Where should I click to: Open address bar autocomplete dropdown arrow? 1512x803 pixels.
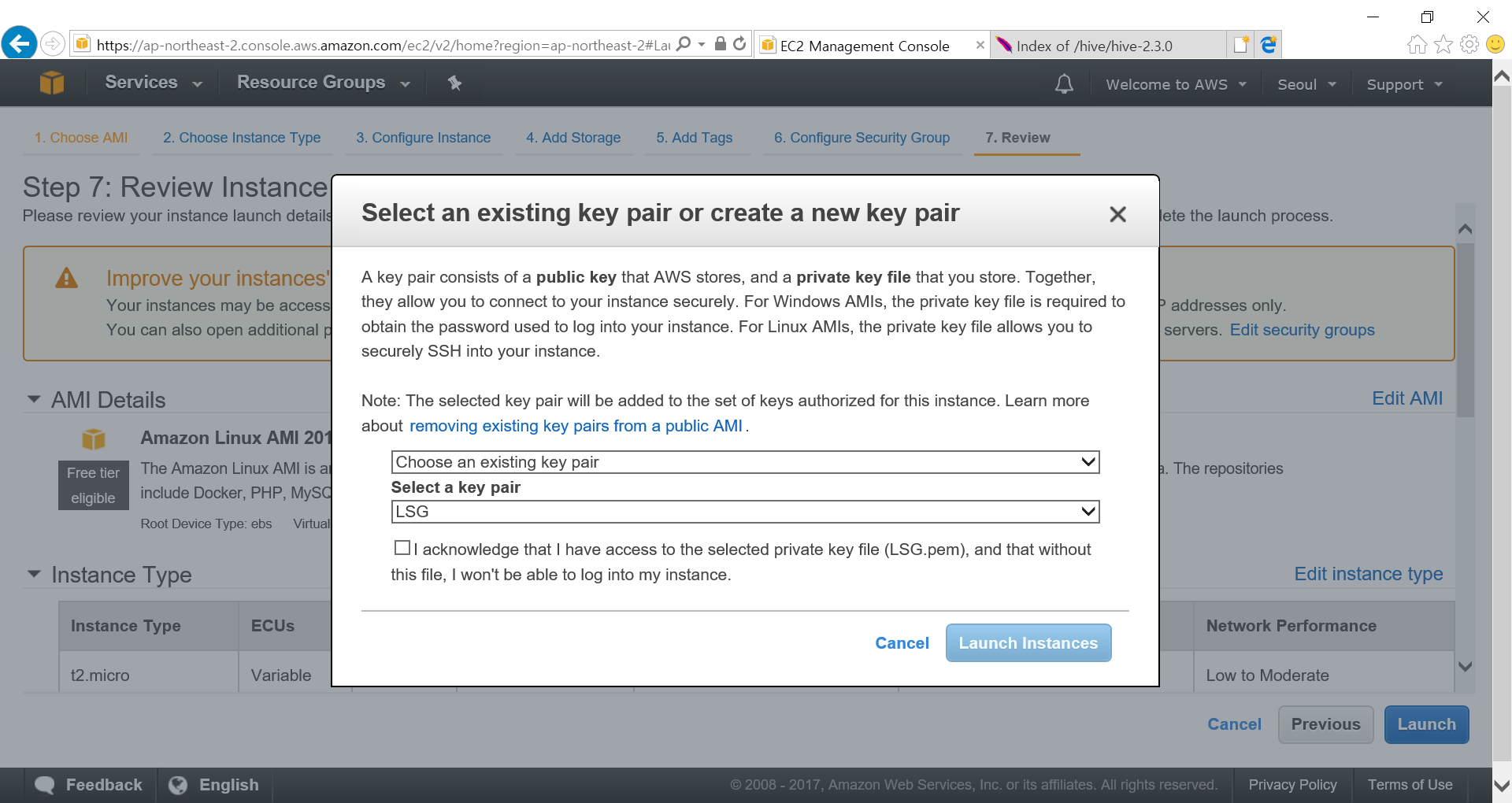tap(702, 45)
